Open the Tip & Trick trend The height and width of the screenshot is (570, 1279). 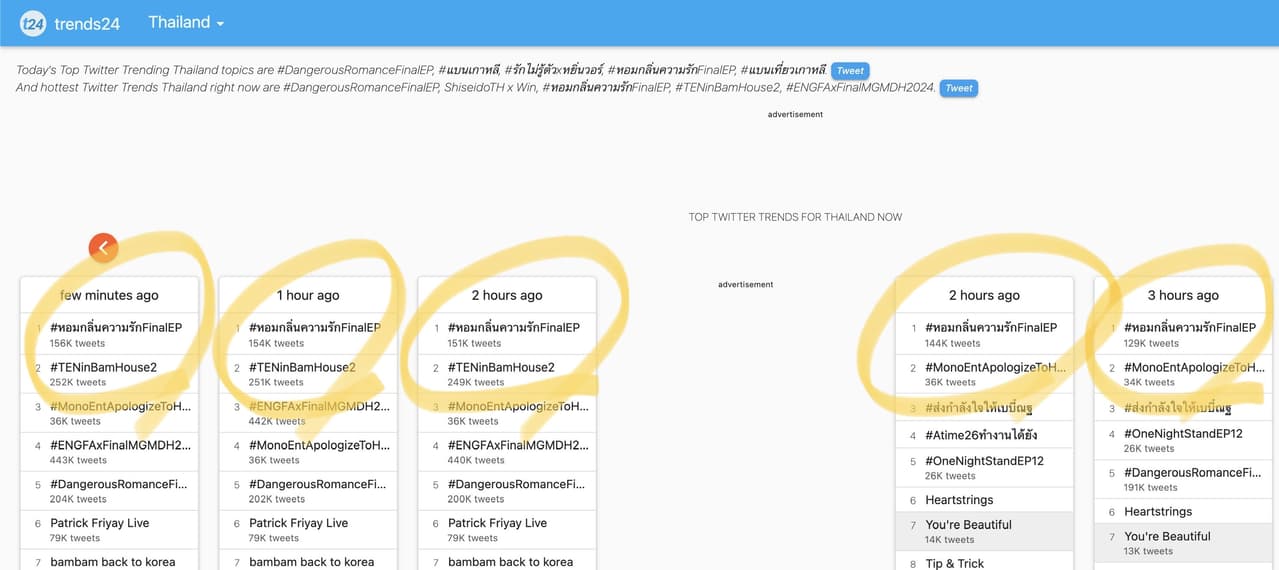[955, 563]
